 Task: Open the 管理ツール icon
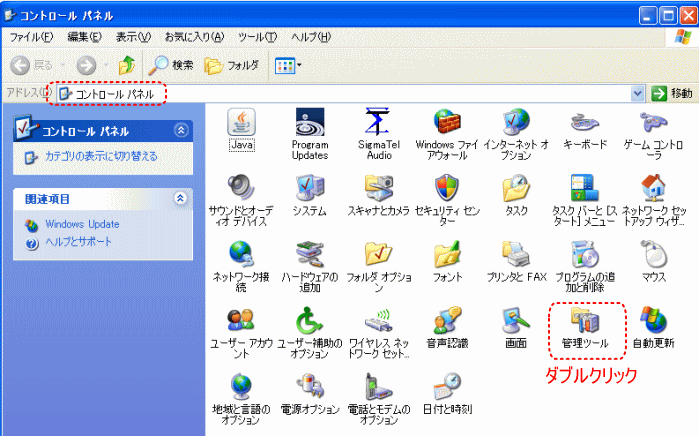(x=585, y=322)
